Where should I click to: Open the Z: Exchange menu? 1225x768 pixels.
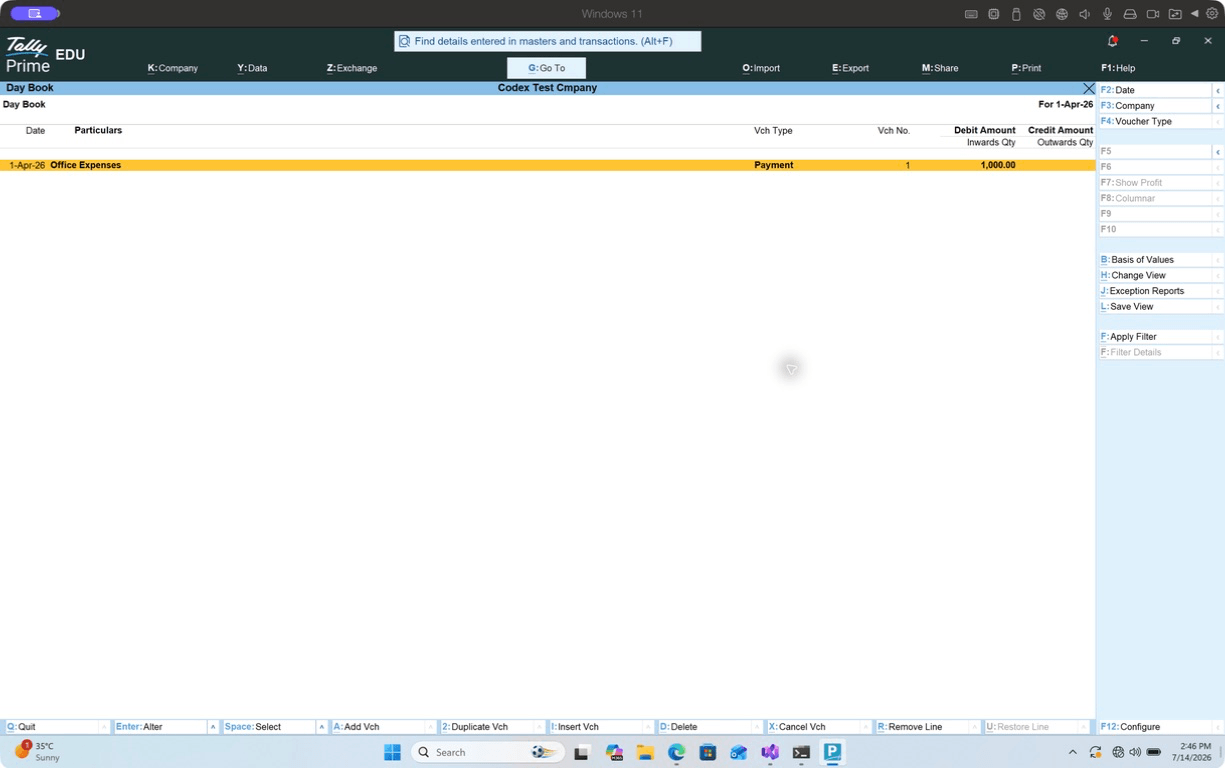pos(352,68)
